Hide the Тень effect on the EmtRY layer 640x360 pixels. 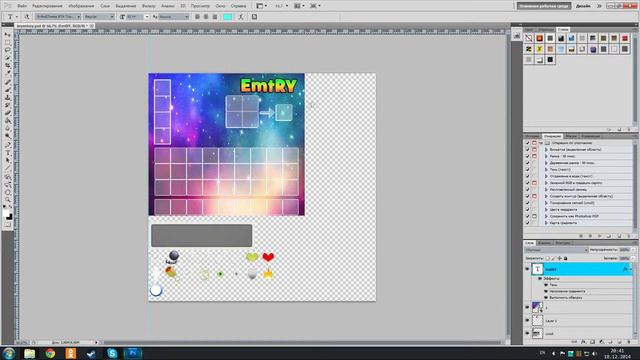point(546,285)
